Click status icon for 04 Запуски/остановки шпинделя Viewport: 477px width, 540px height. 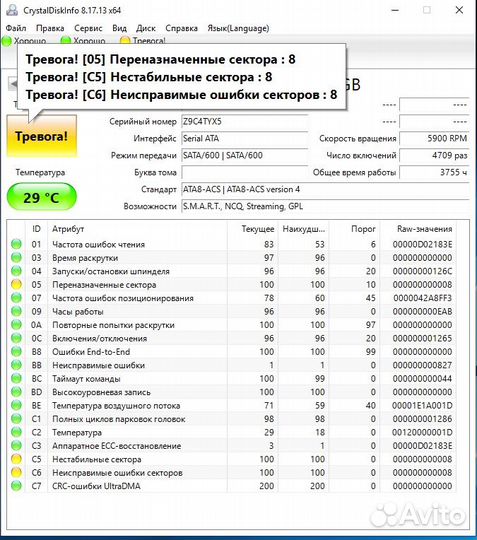(x=16, y=271)
